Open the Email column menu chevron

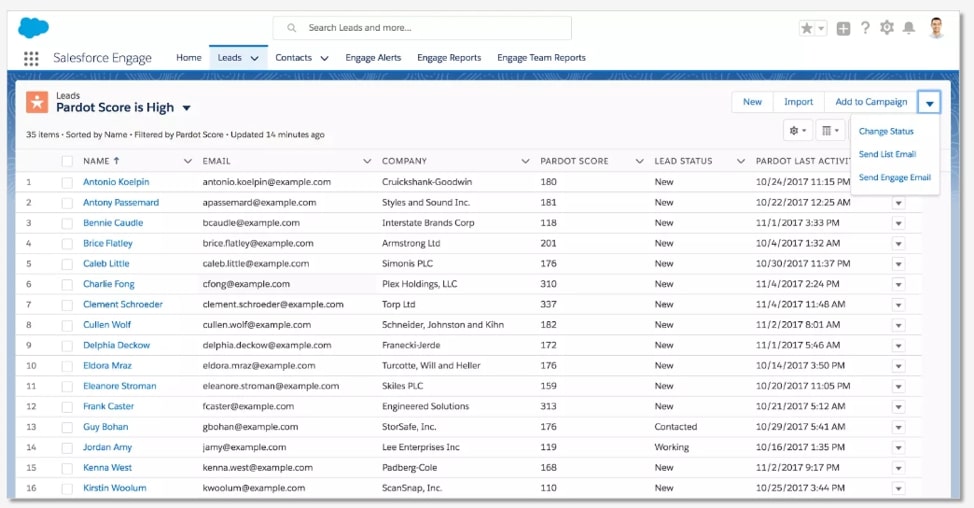click(367, 161)
